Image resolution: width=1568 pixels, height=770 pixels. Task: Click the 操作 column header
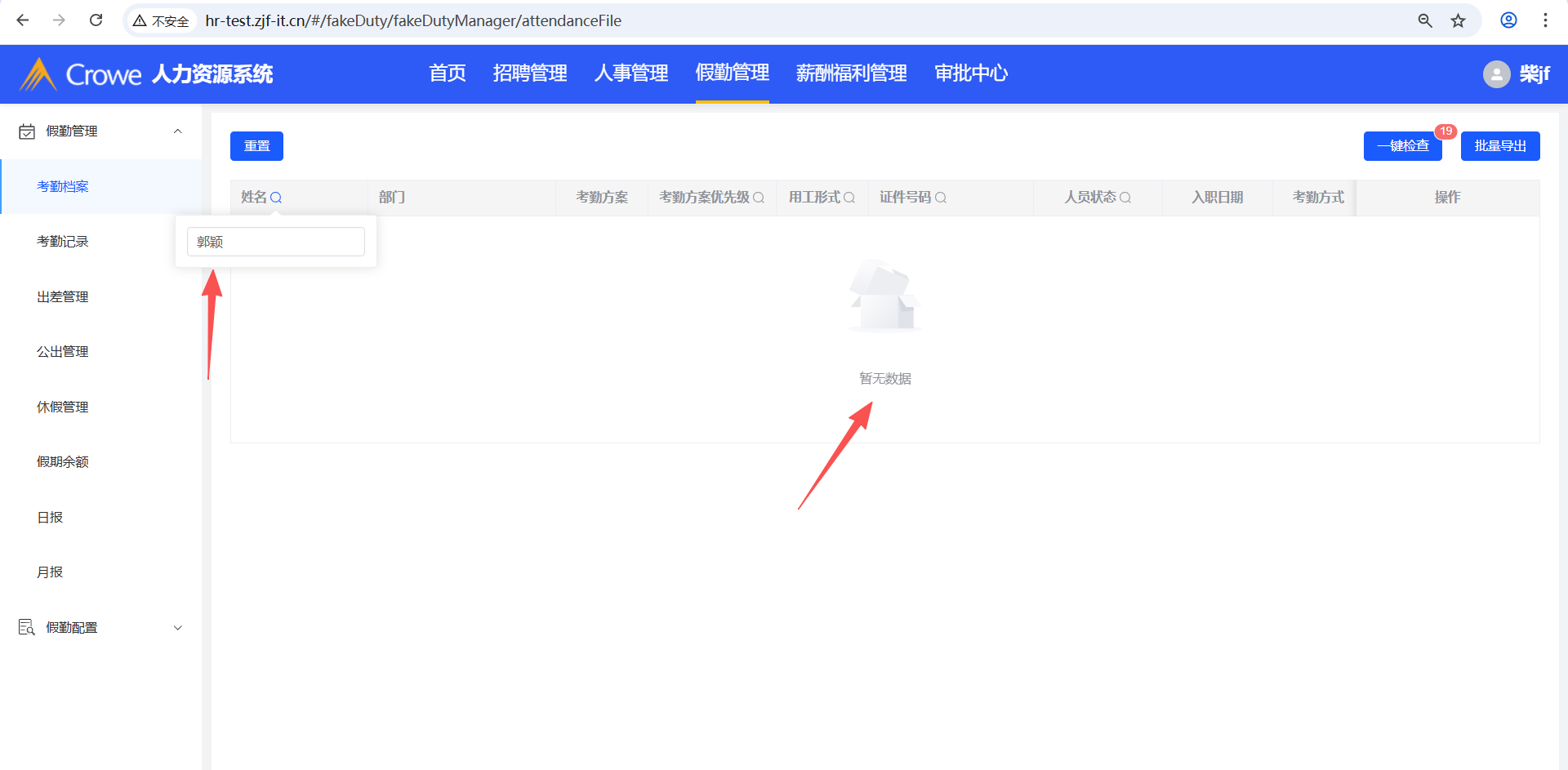coord(1447,198)
